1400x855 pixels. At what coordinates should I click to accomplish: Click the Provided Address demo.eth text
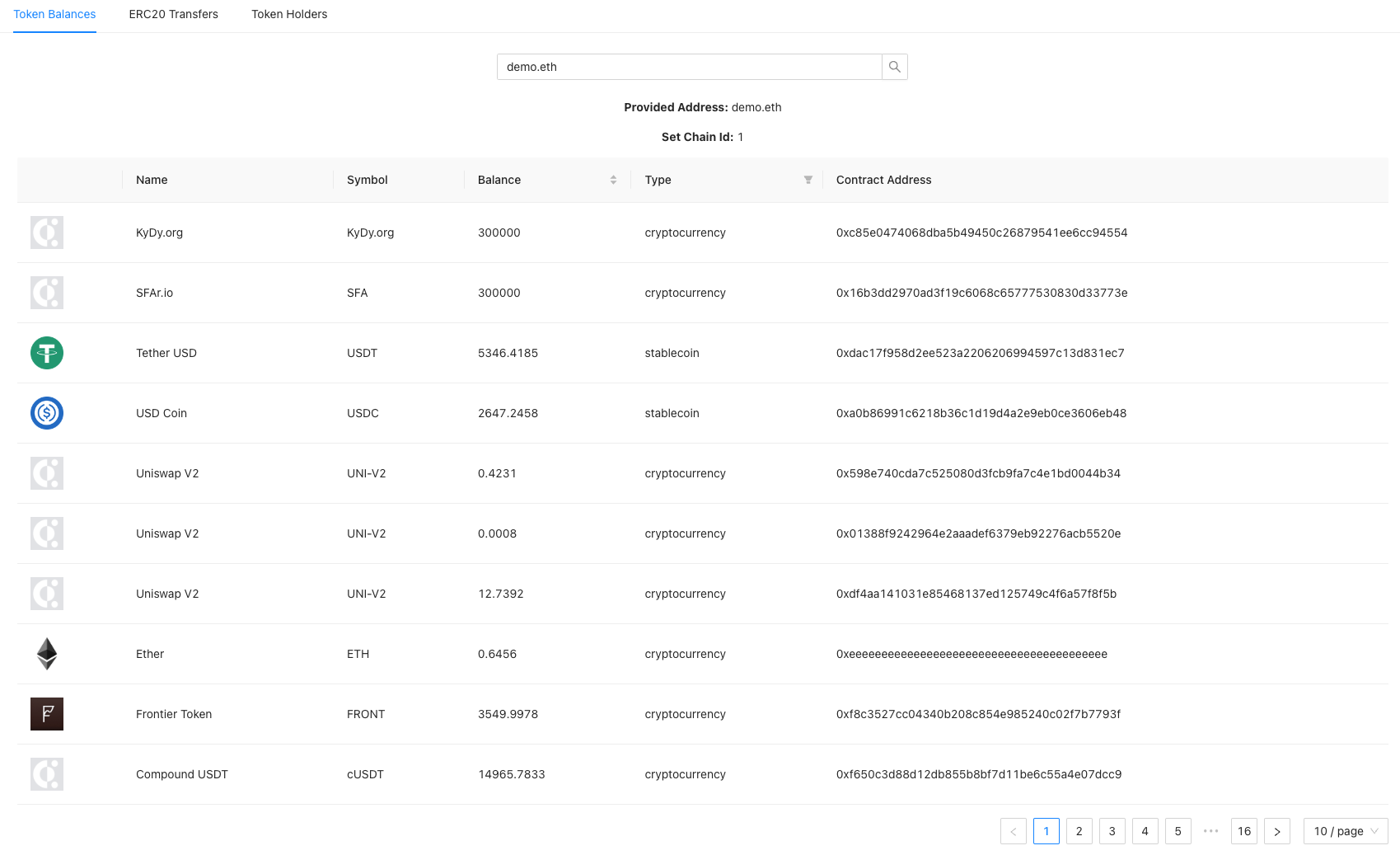click(703, 107)
